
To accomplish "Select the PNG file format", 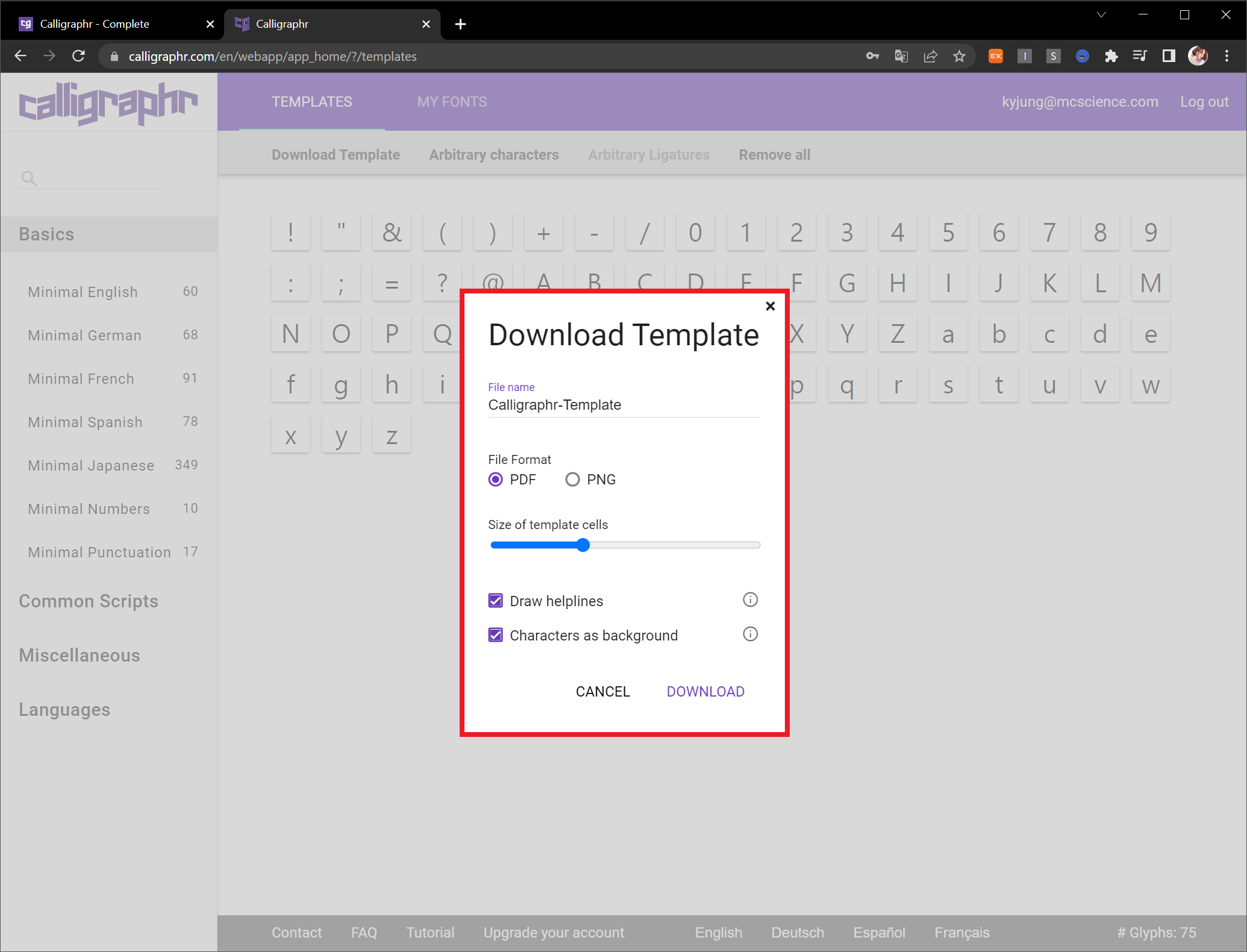I will (572, 480).
